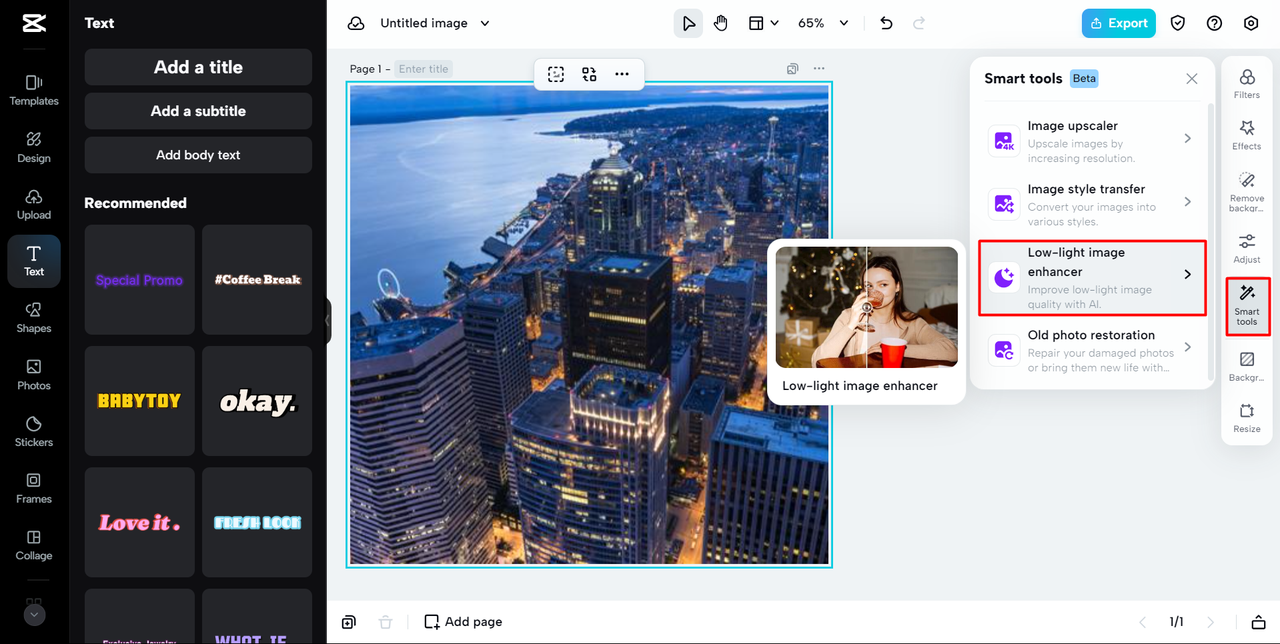Open Old photo restoration tool
1280x644 pixels.
(x=1092, y=351)
